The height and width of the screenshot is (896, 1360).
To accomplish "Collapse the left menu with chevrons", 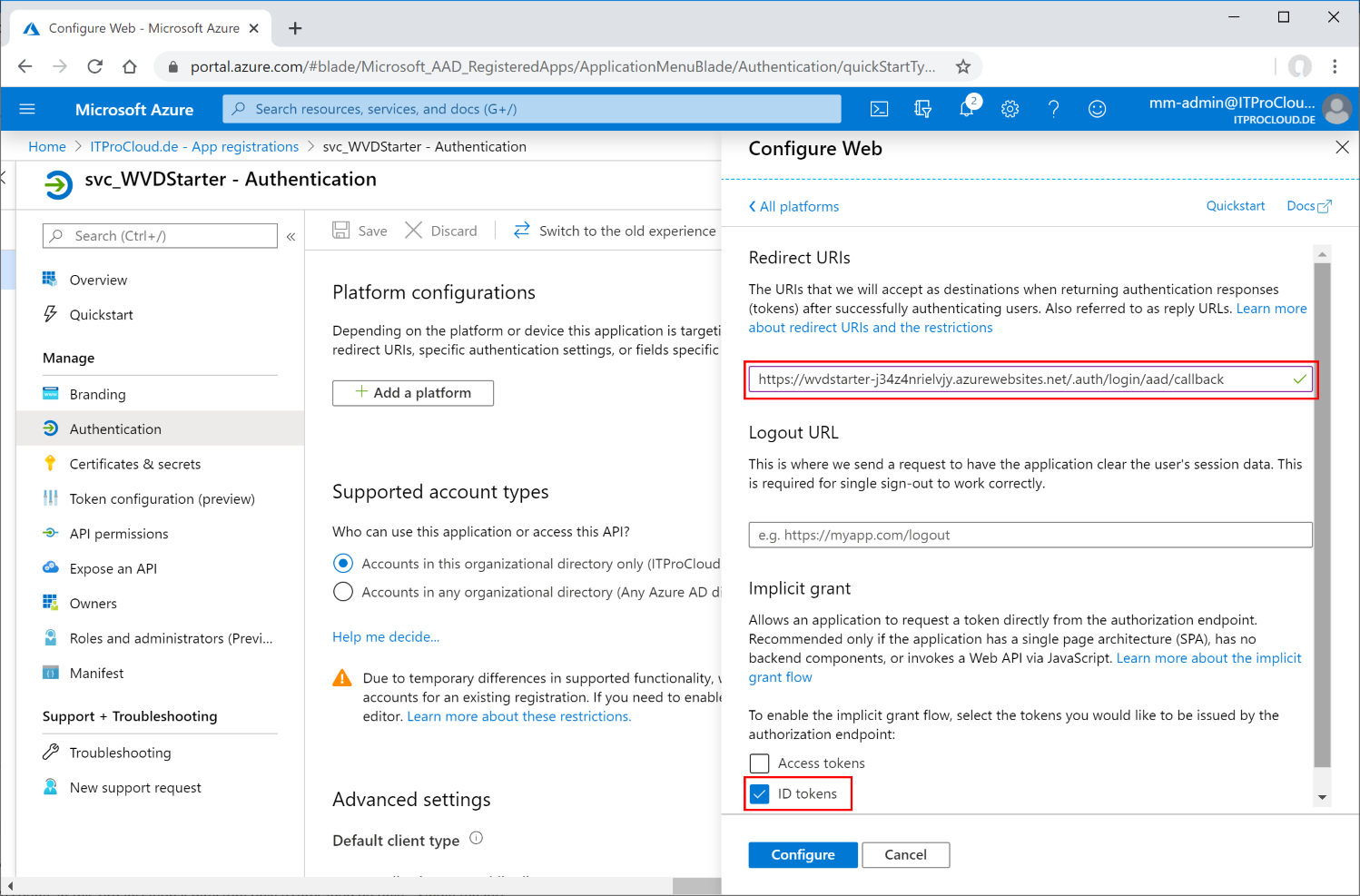I will coord(291,236).
